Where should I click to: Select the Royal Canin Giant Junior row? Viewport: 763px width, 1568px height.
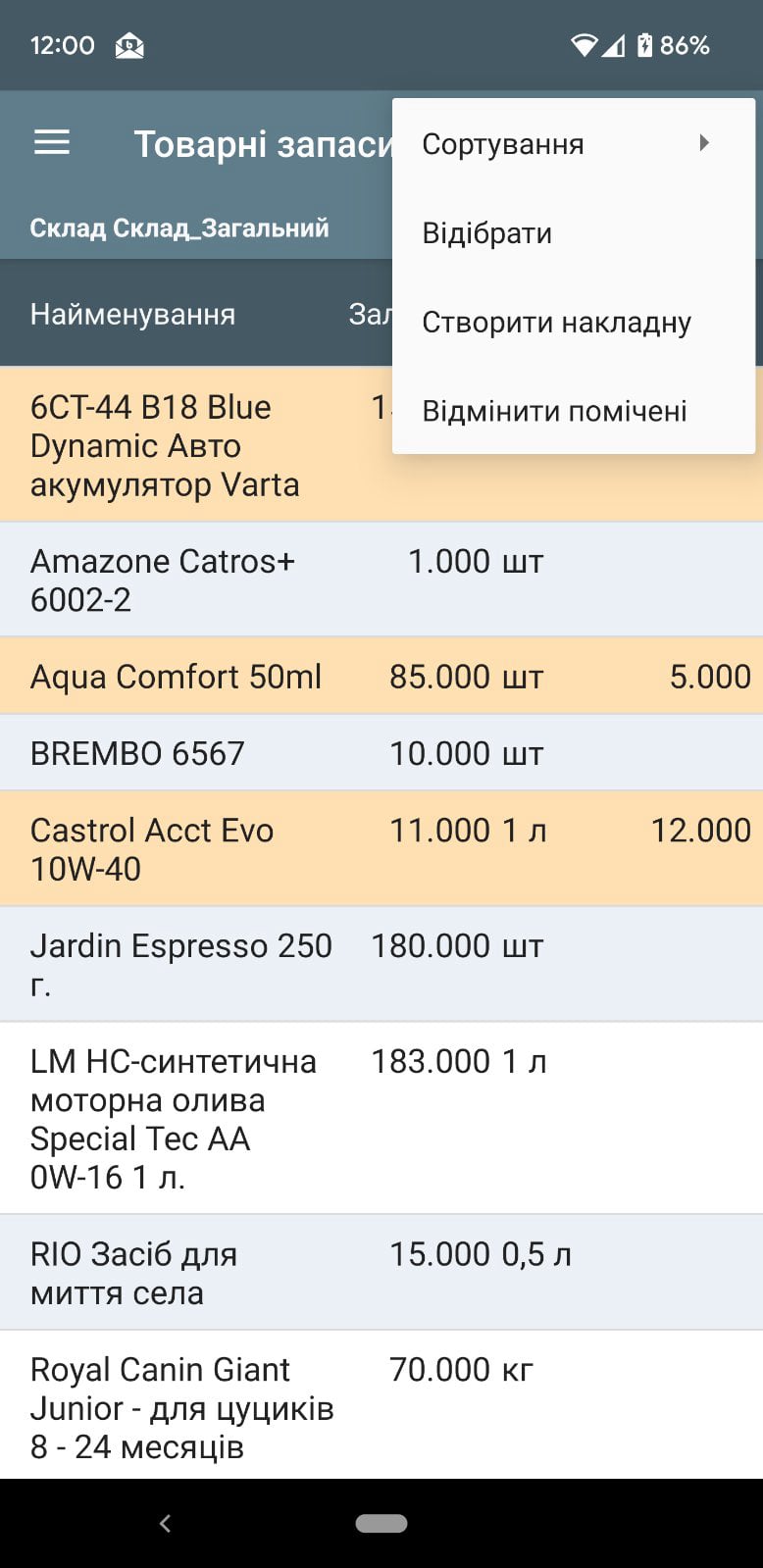coord(381,1406)
